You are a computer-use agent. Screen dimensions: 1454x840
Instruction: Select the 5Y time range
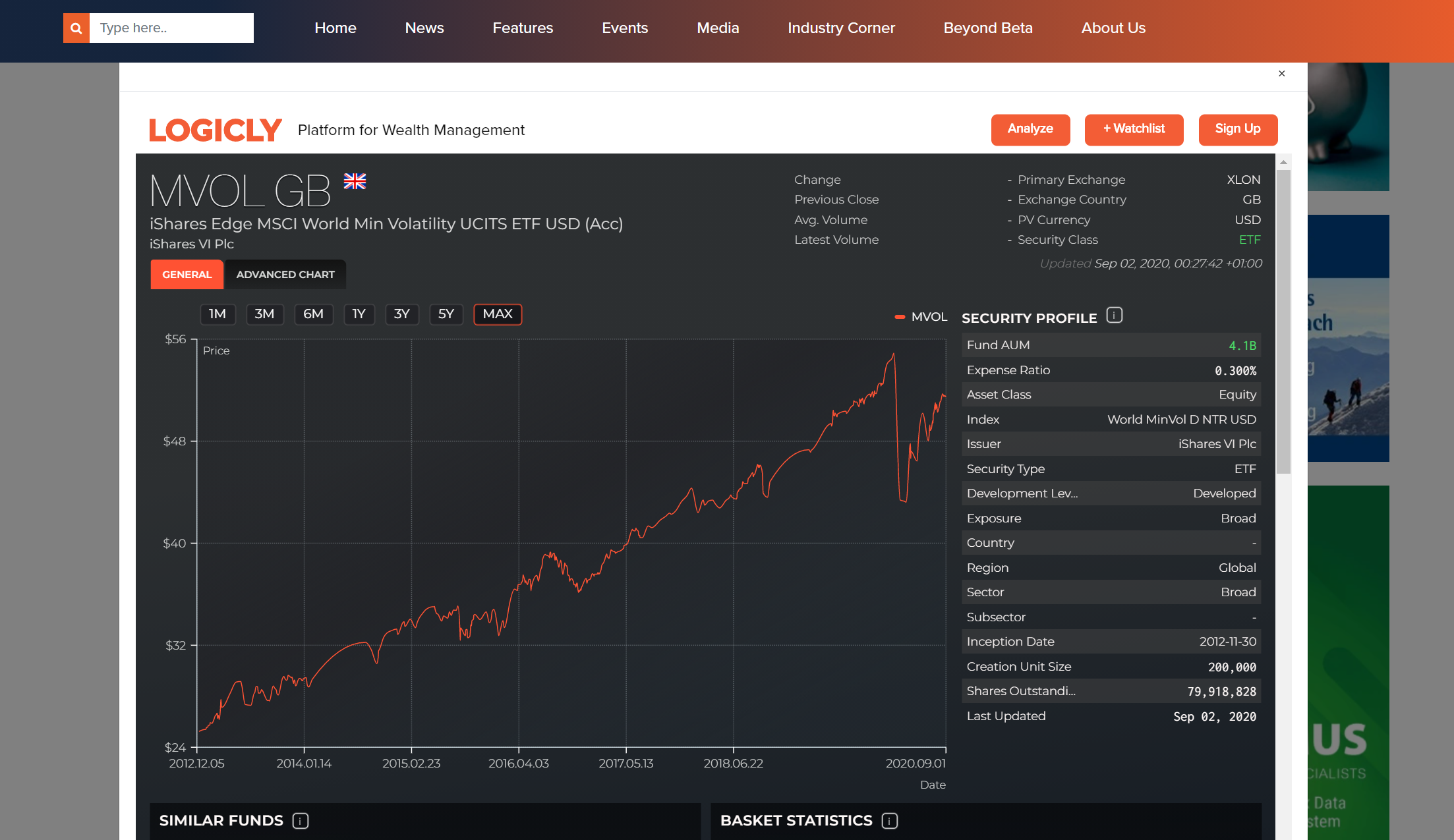coord(446,314)
